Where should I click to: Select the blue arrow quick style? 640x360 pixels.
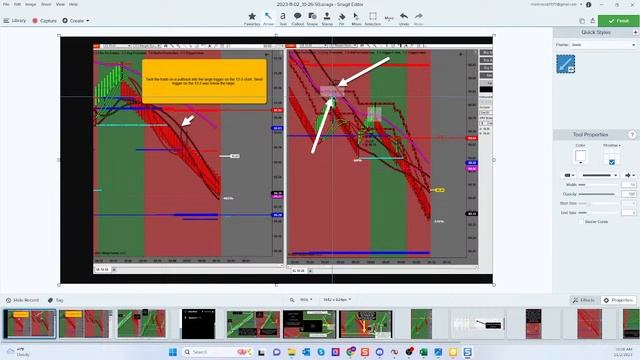(565, 64)
